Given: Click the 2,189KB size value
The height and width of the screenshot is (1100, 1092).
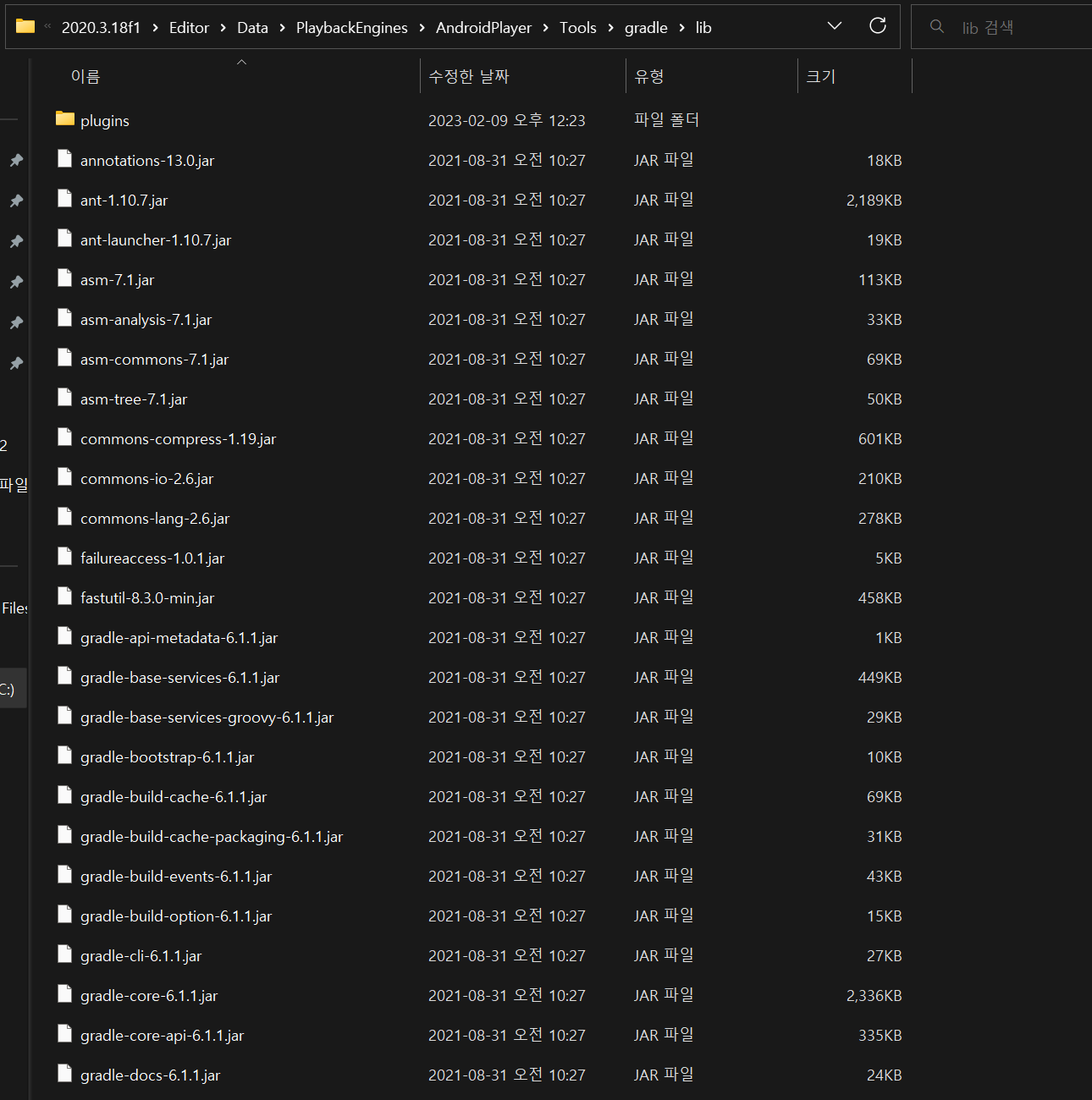Looking at the screenshot, I should (874, 201).
